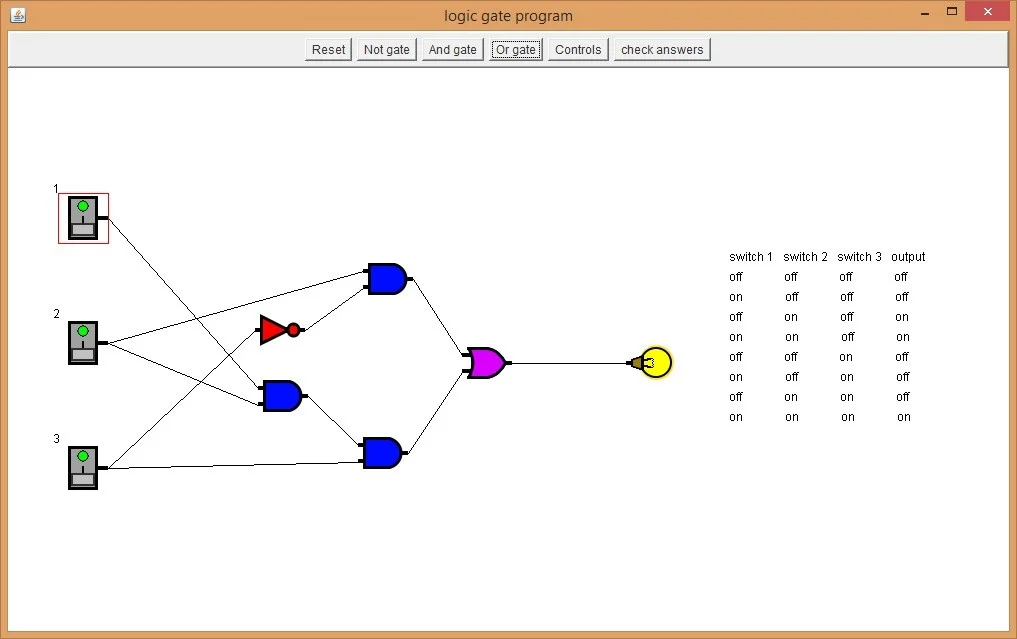Screen dimensions: 1017x639
Task: Toggle switch 3
Action: [84, 468]
